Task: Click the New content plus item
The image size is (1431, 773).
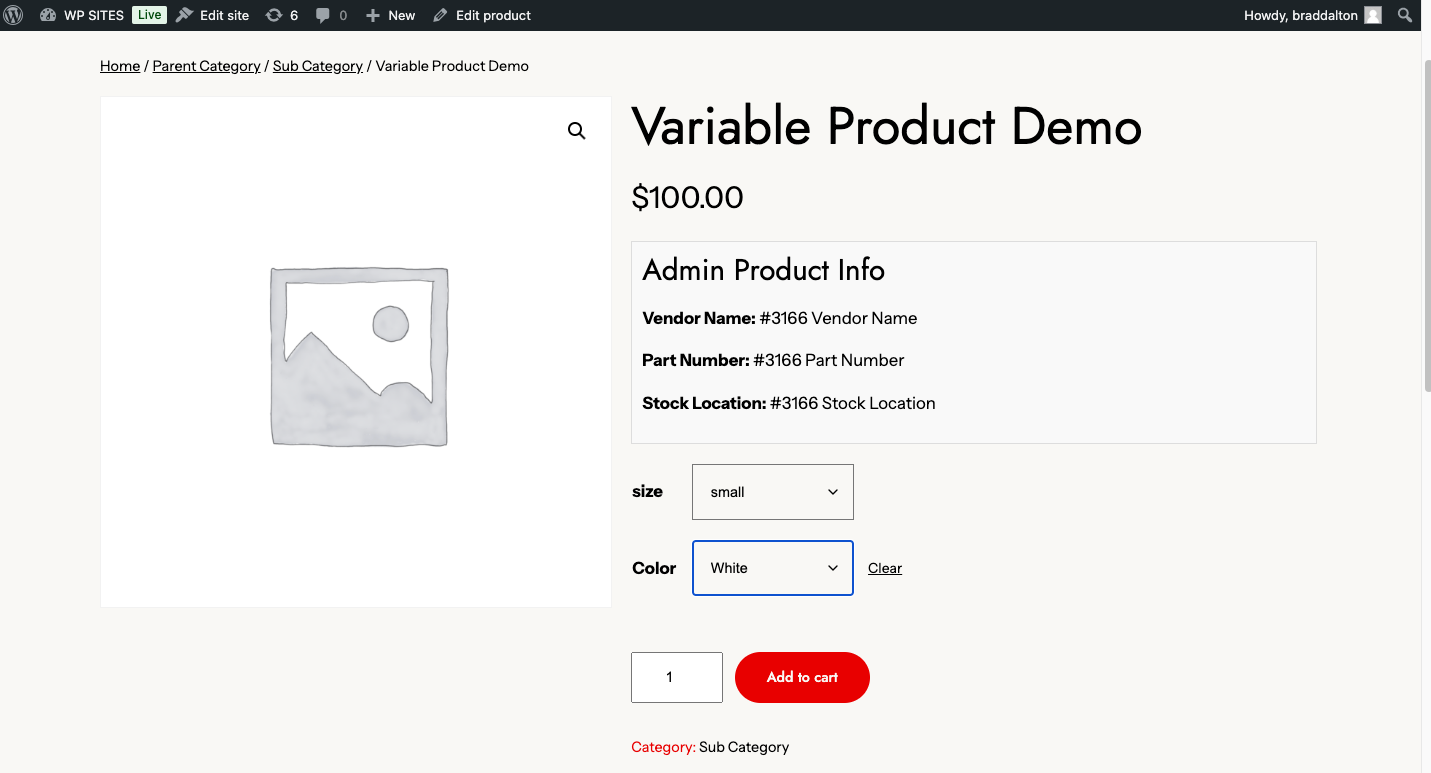Action: pos(390,15)
